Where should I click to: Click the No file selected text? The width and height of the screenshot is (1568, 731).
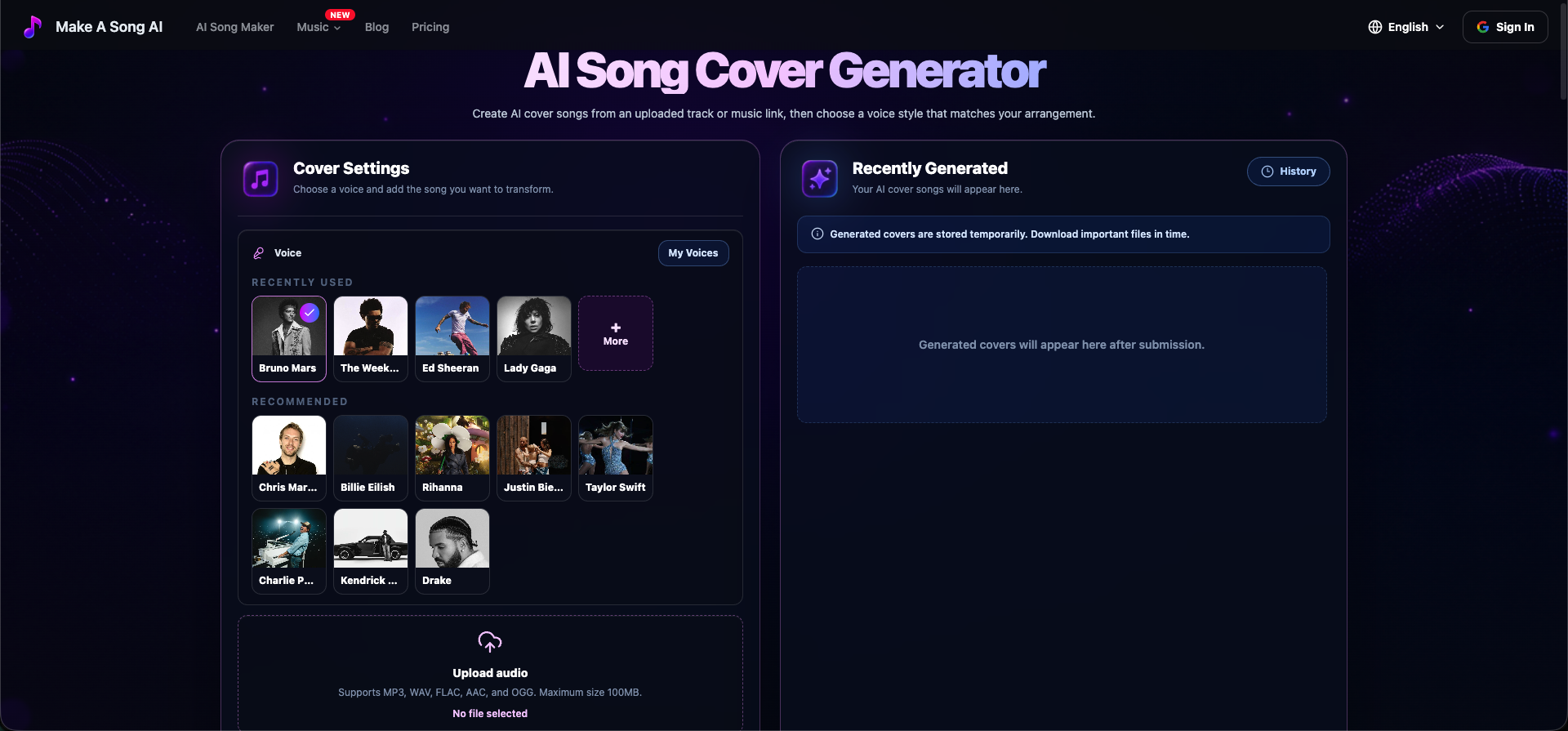coord(490,714)
